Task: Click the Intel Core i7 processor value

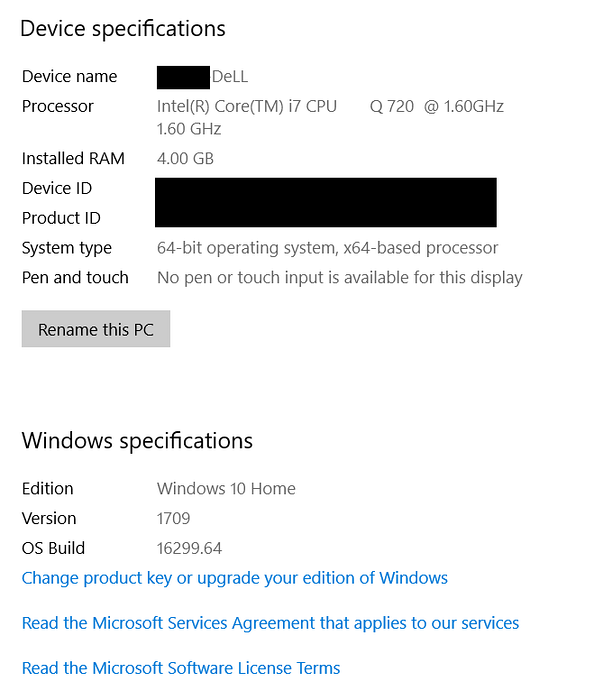Action: coord(330,107)
